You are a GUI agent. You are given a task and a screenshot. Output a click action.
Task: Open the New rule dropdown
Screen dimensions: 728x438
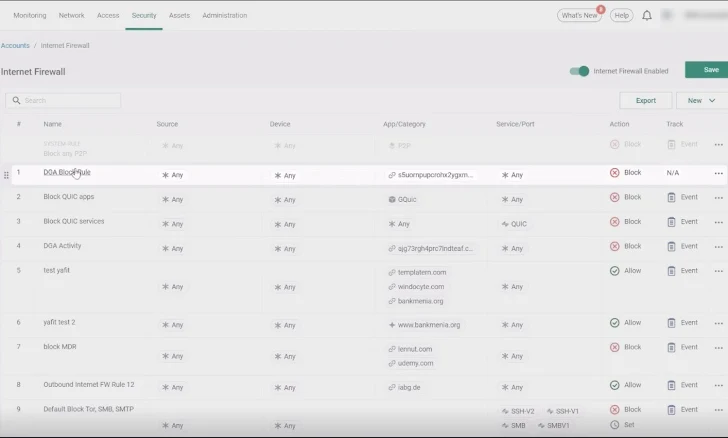702,100
